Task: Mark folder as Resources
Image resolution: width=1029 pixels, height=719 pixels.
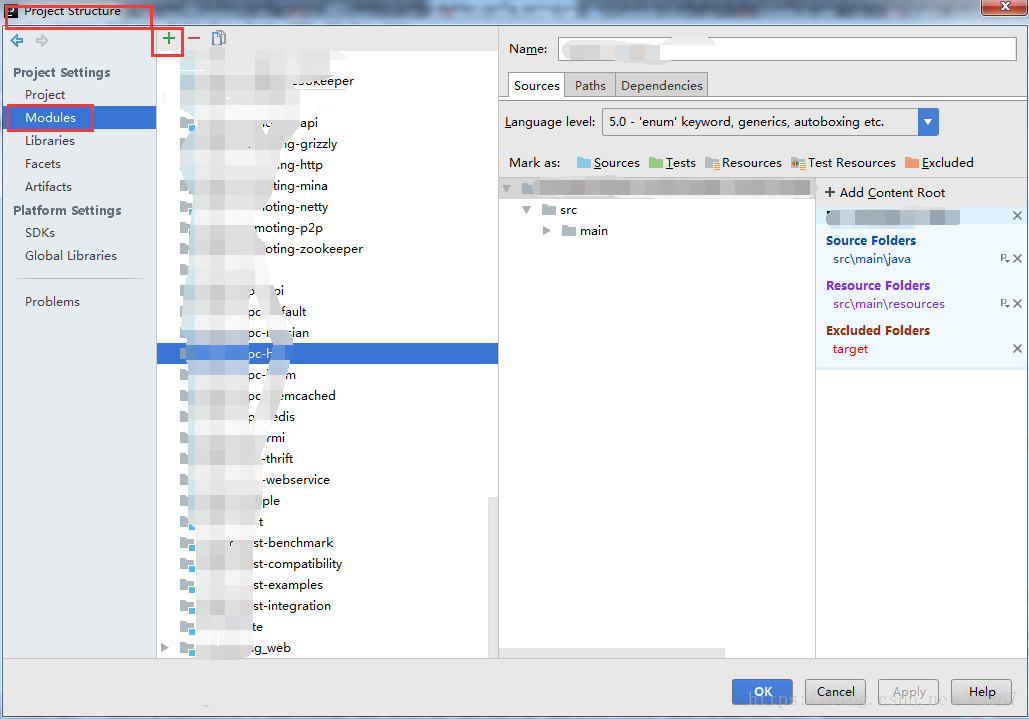Action: (x=743, y=163)
